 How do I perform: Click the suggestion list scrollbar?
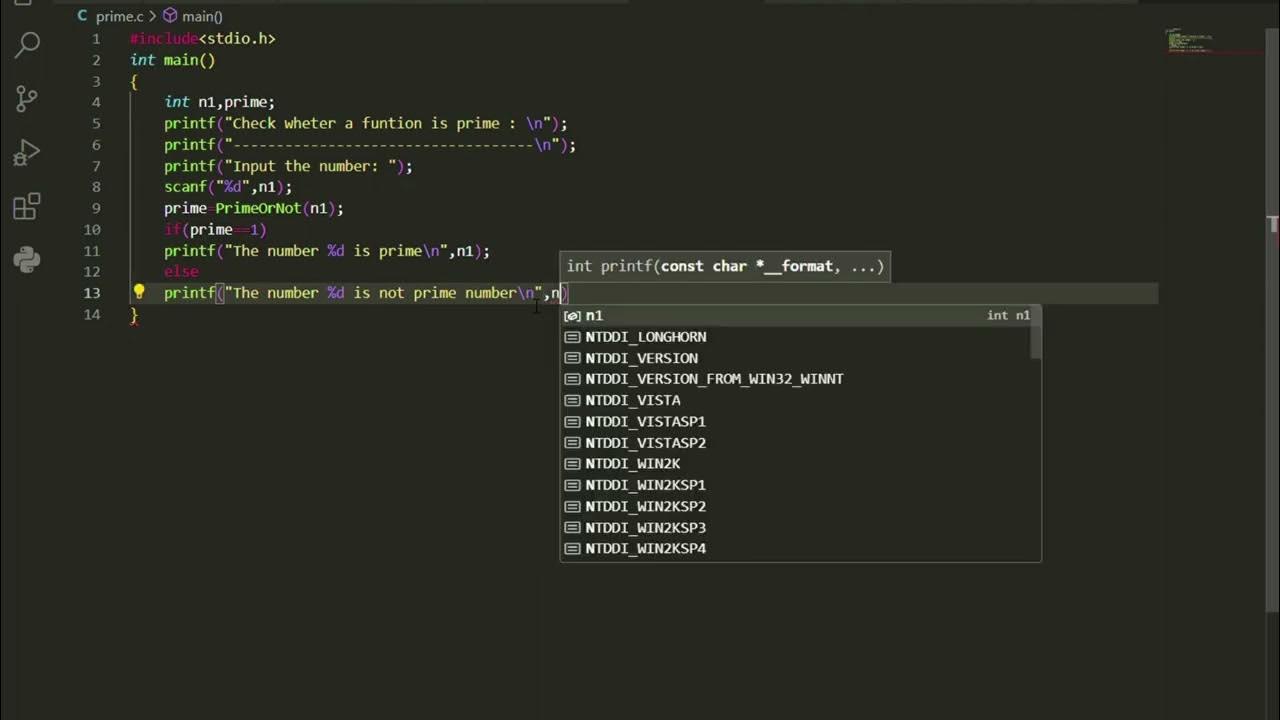[1036, 332]
